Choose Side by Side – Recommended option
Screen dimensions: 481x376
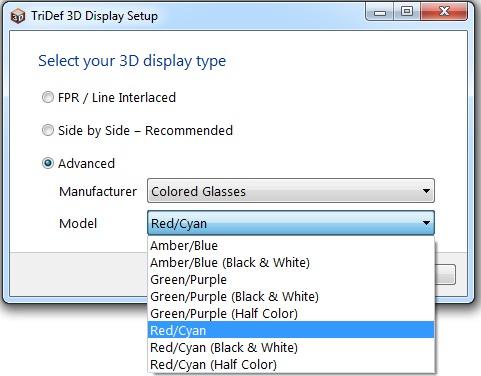coord(48,130)
